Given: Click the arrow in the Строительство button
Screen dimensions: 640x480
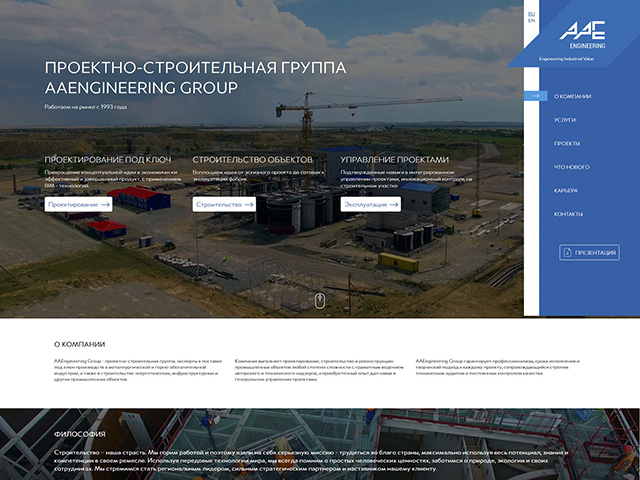Looking at the screenshot, I should click(x=249, y=204).
